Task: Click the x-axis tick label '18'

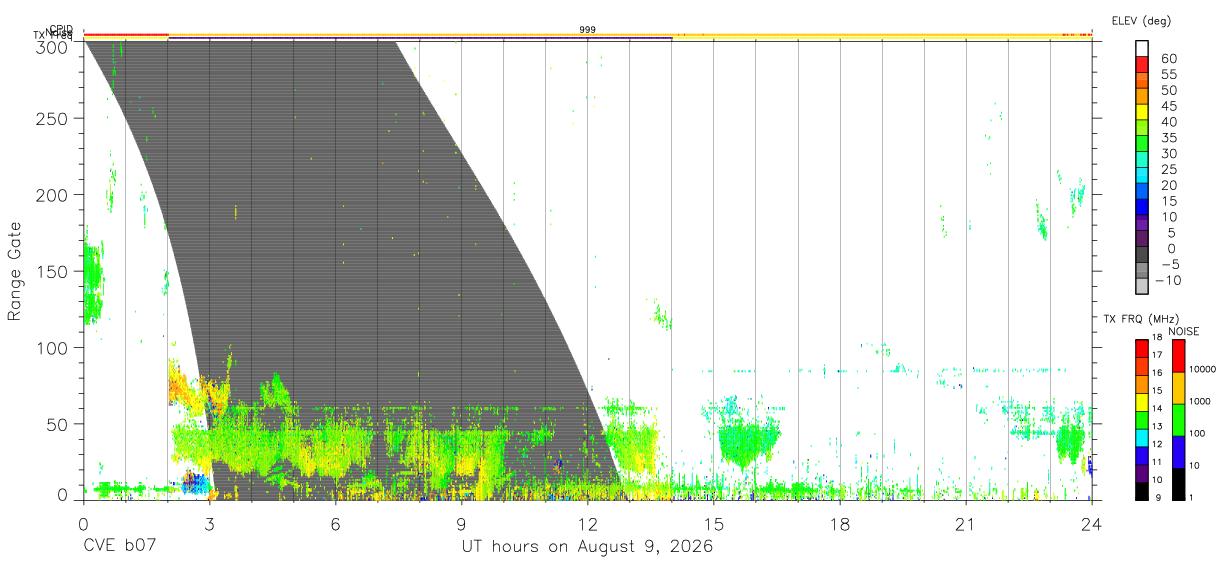Action: (840, 524)
